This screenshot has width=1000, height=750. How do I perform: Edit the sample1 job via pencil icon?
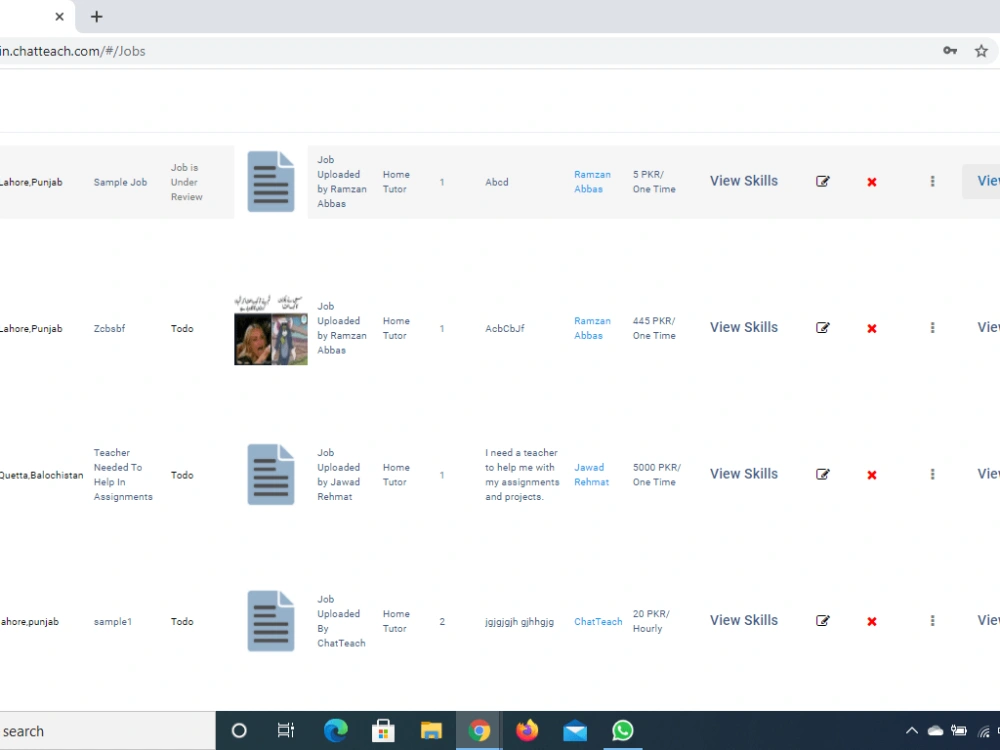click(x=823, y=620)
